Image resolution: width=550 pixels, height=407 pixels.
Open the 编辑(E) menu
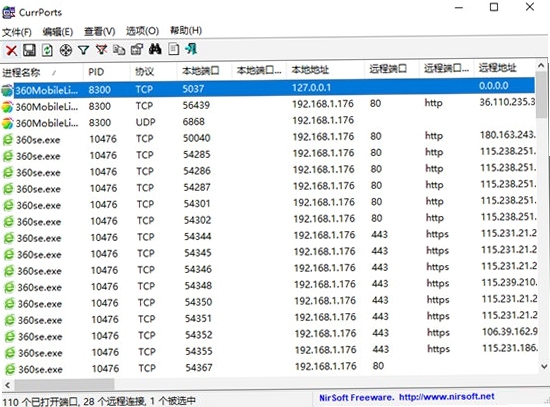58,32
